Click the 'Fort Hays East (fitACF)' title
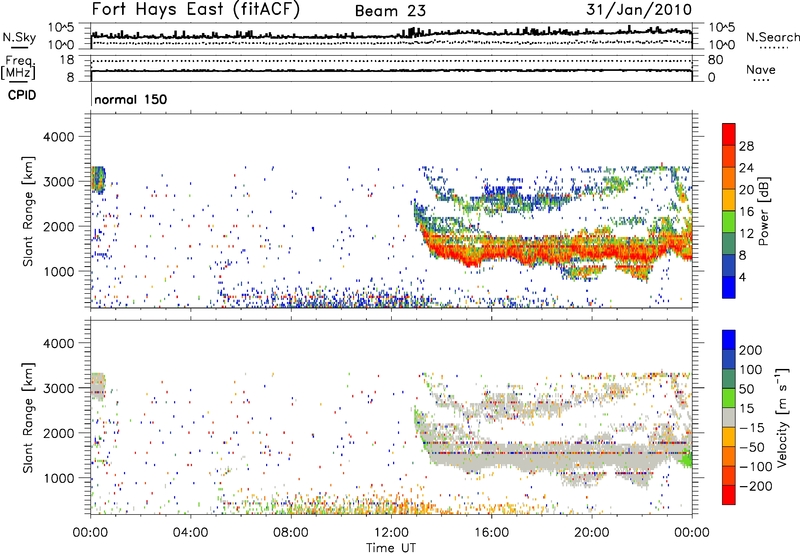The image size is (800, 554). point(195,10)
